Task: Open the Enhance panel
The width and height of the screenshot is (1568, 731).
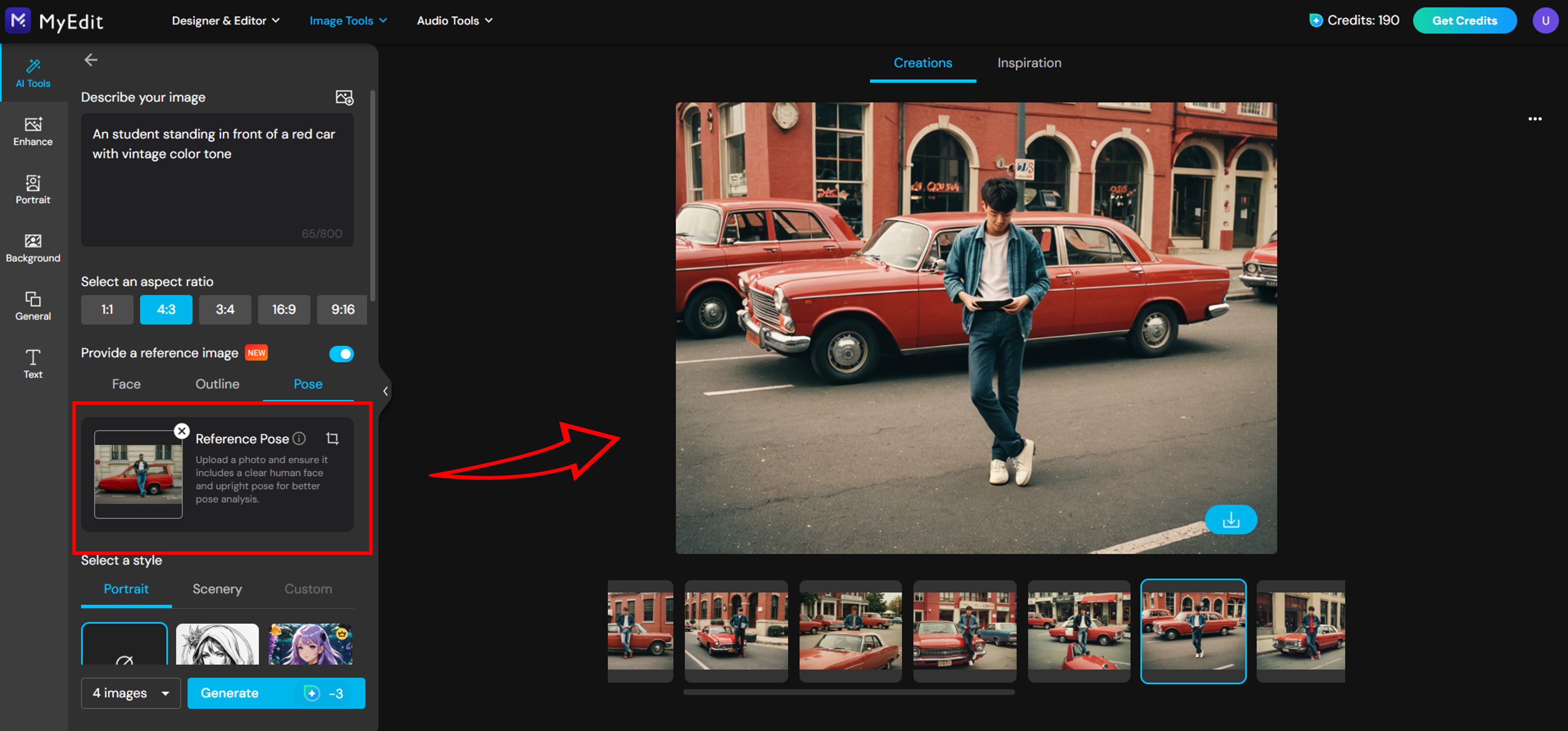Action: 33,130
